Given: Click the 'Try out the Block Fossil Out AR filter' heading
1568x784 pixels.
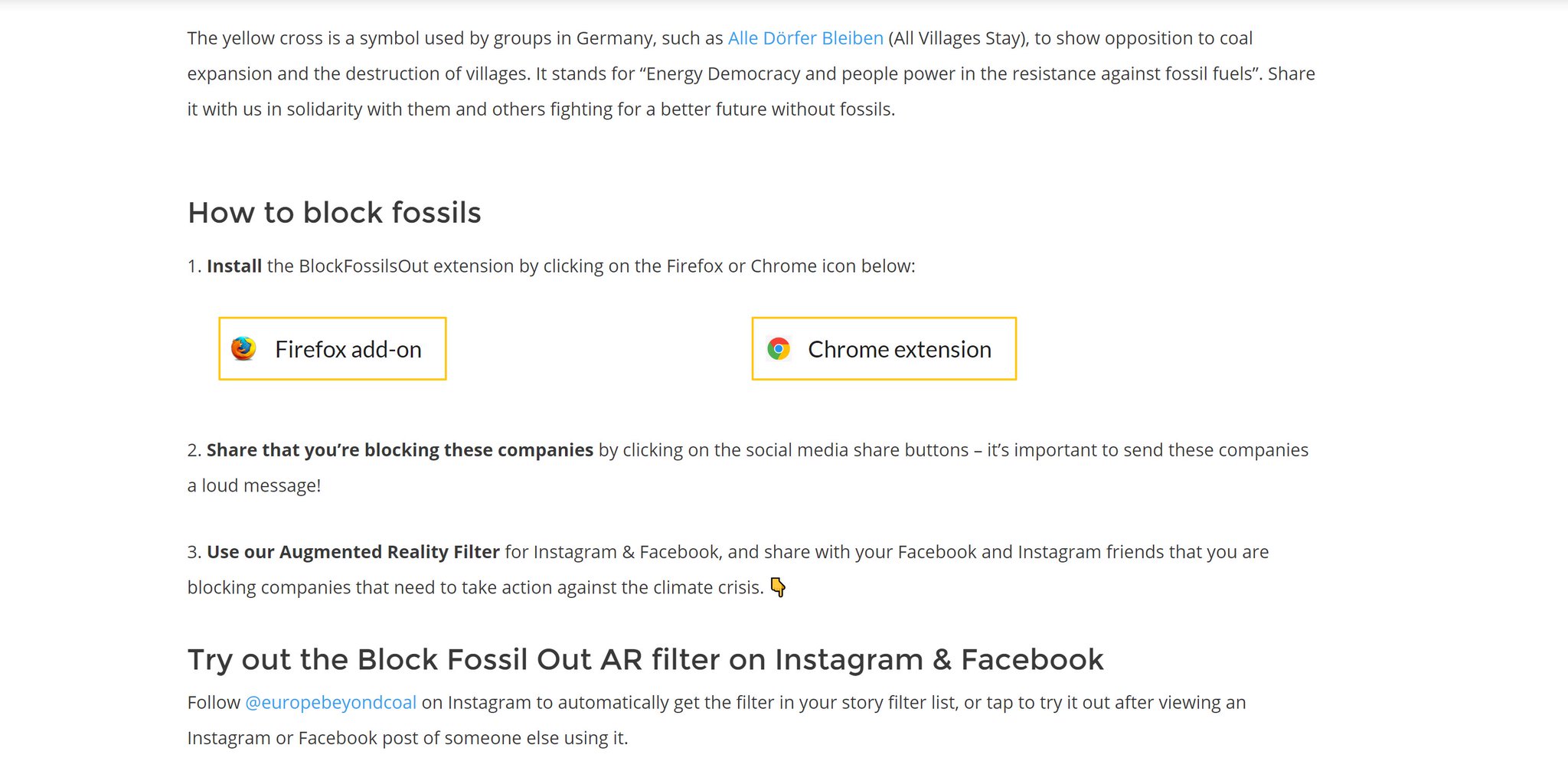Looking at the screenshot, I should (645, 660).
